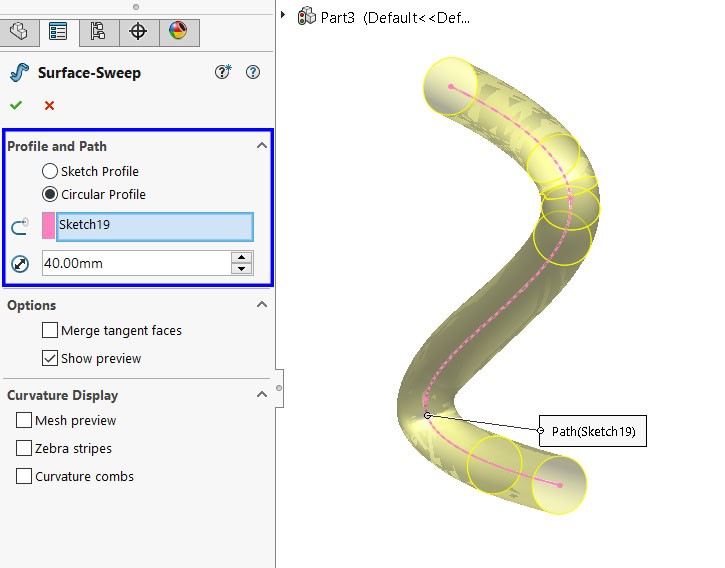Viewport: 725px width, 568px height.
Task: Click the Surface-Sweep feature icon
Action: [x=19, y=73]
